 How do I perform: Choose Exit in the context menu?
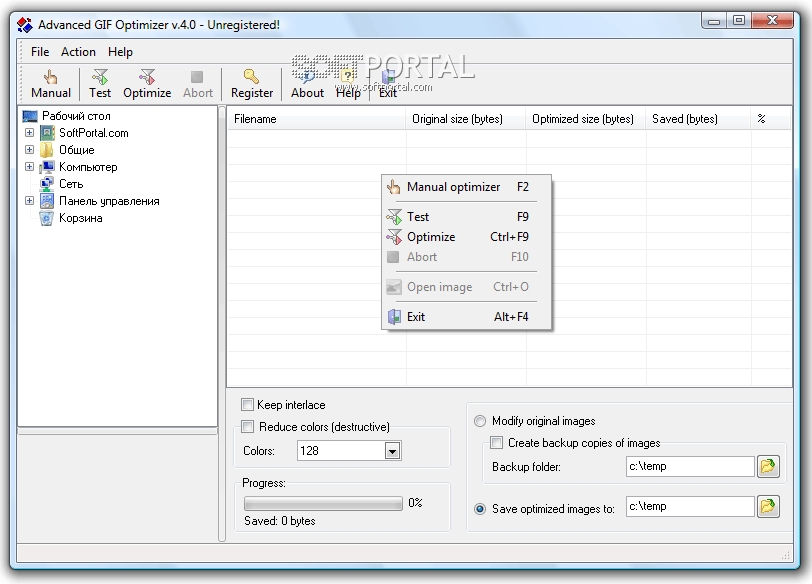[467, 317]
